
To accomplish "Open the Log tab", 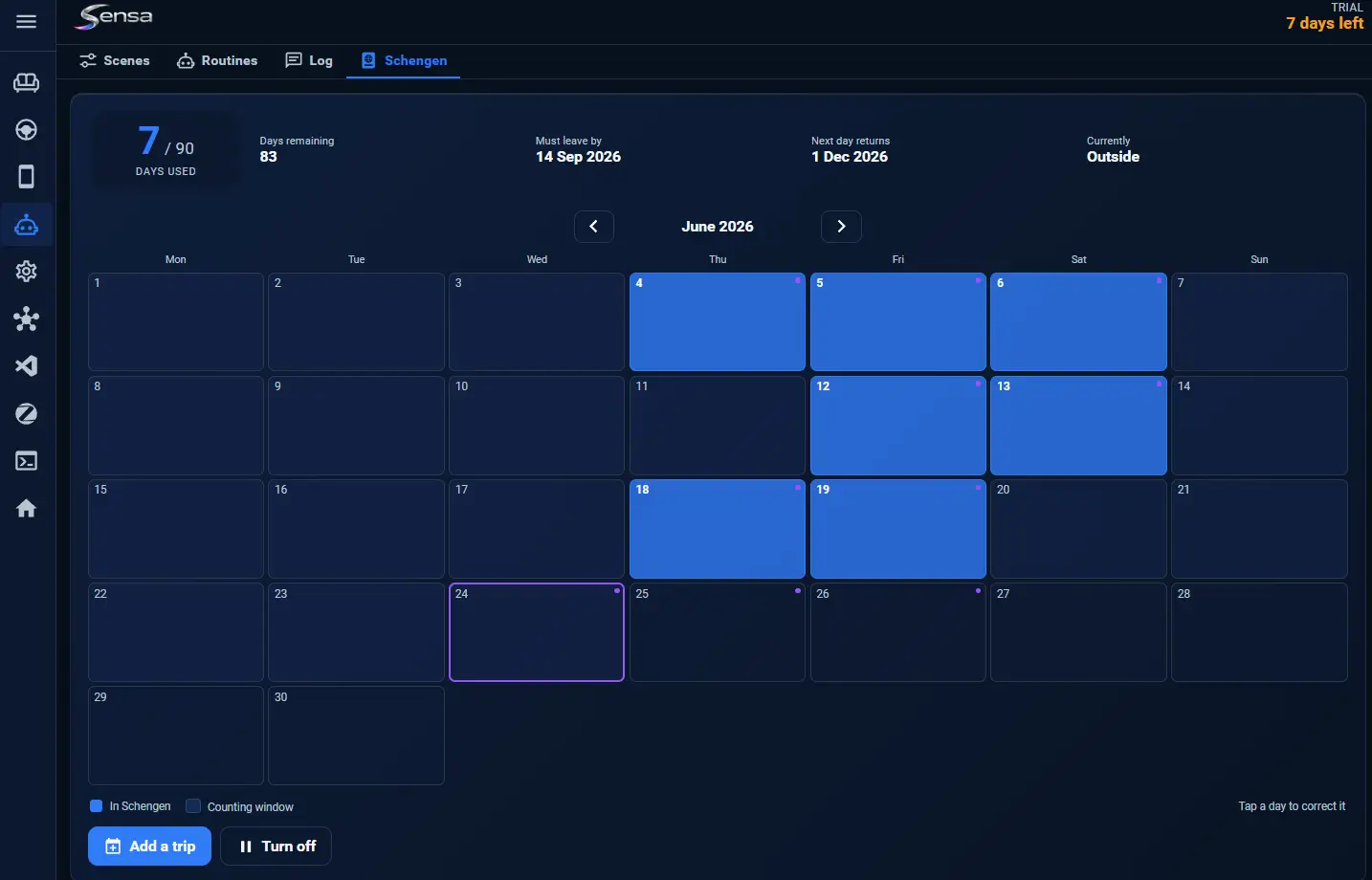I will 309,60.
